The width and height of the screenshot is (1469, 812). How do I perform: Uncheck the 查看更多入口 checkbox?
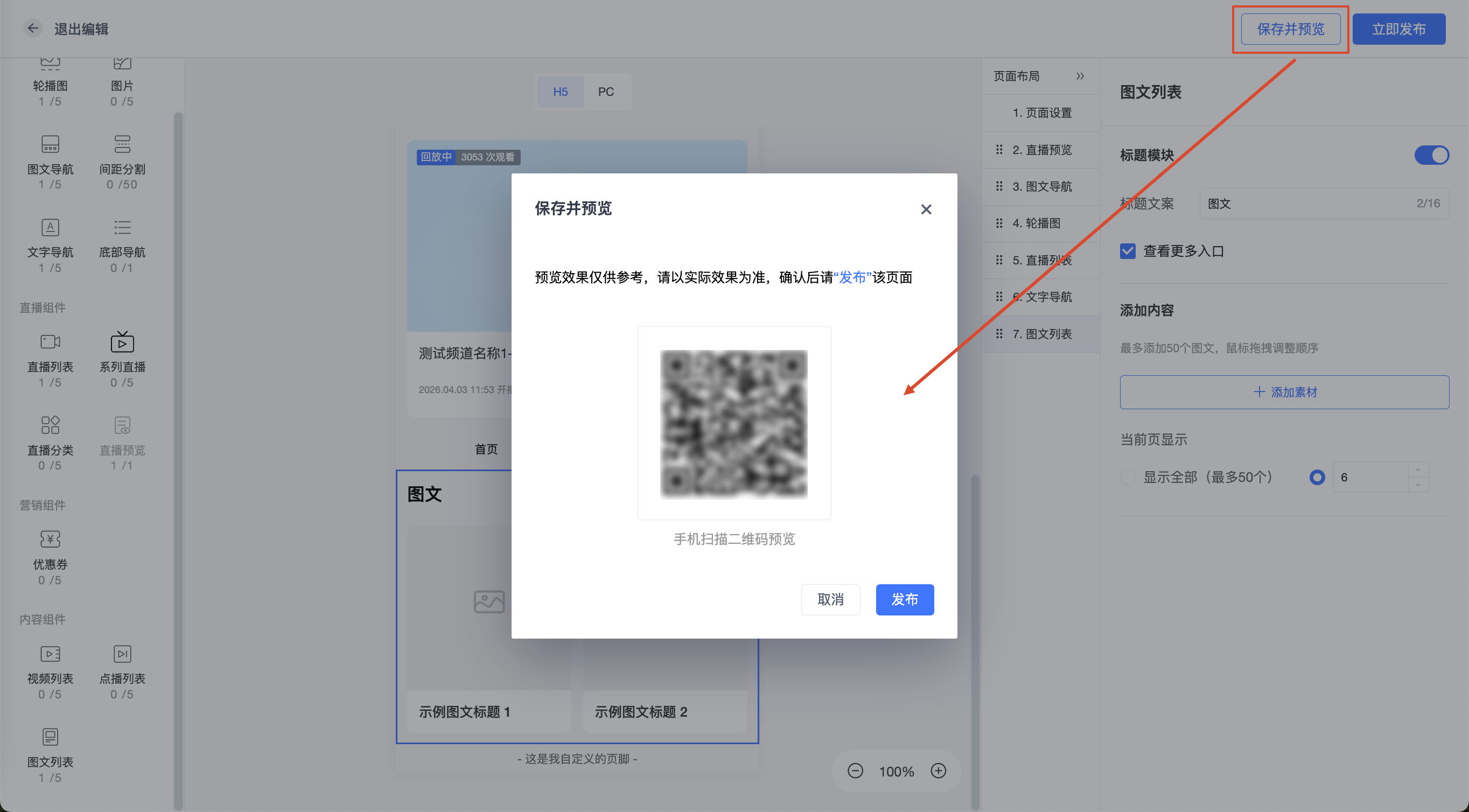tap(1128, 251)
